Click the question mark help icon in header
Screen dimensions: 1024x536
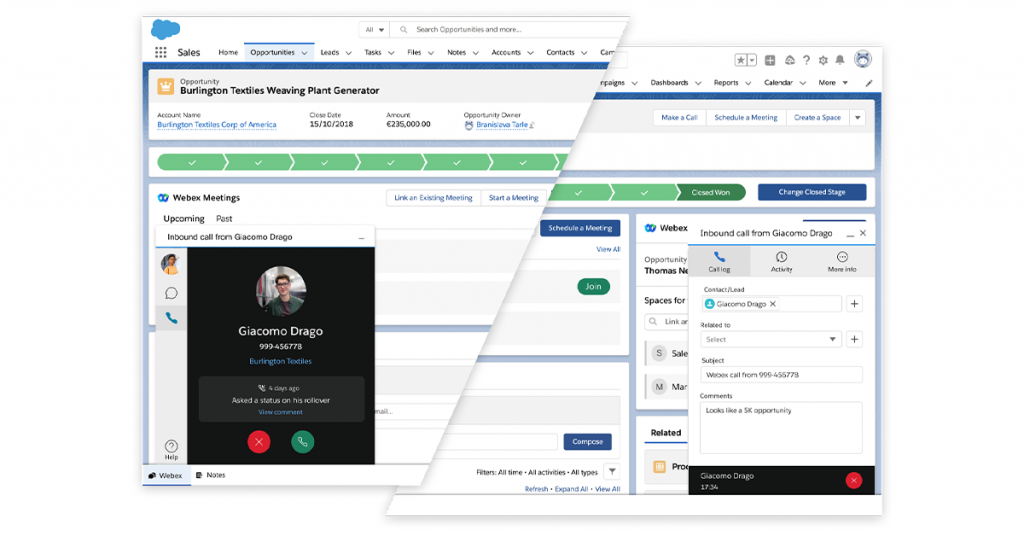point(807,60)
